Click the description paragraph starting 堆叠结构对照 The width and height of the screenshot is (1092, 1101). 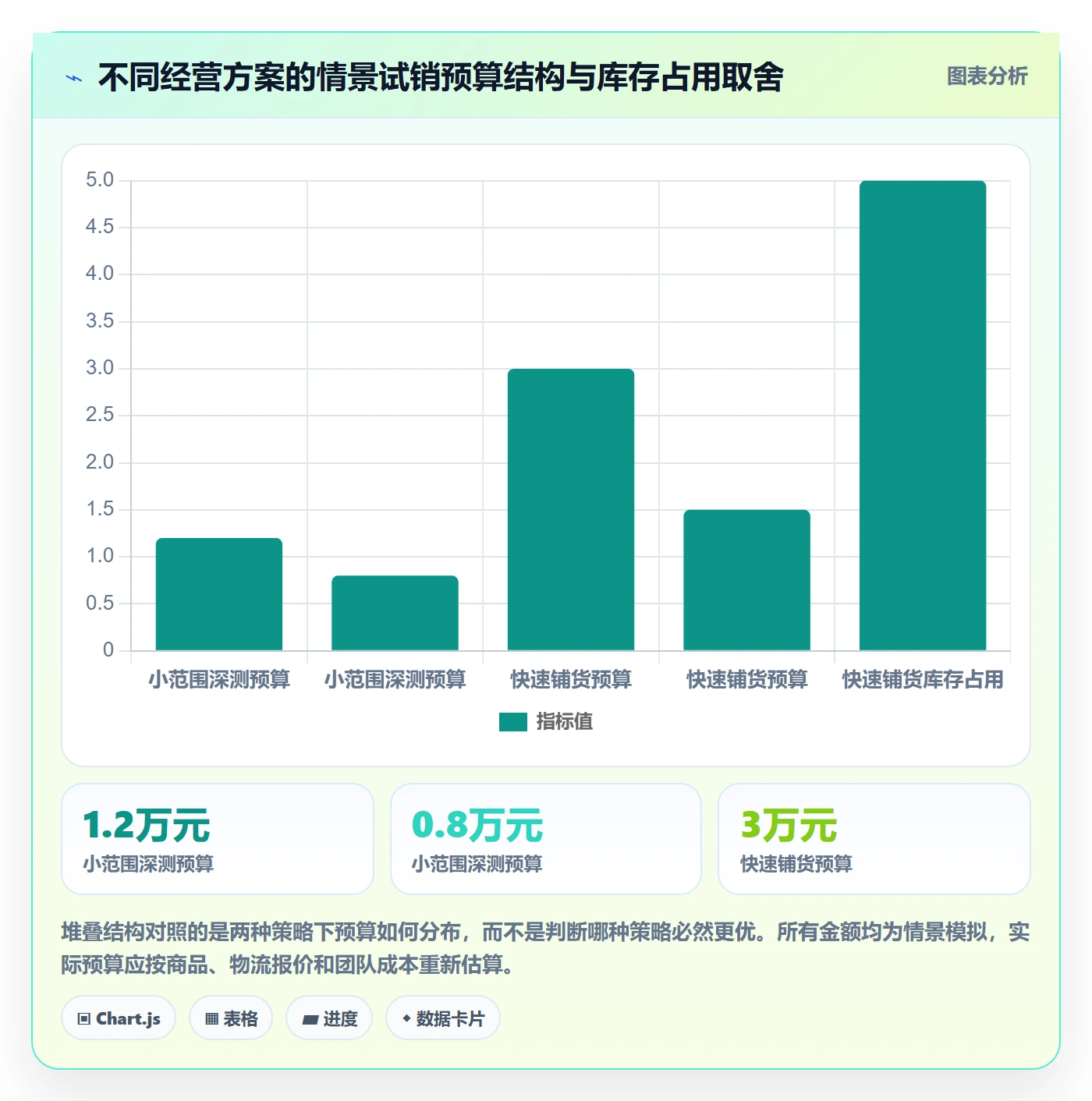pos(545,948)
